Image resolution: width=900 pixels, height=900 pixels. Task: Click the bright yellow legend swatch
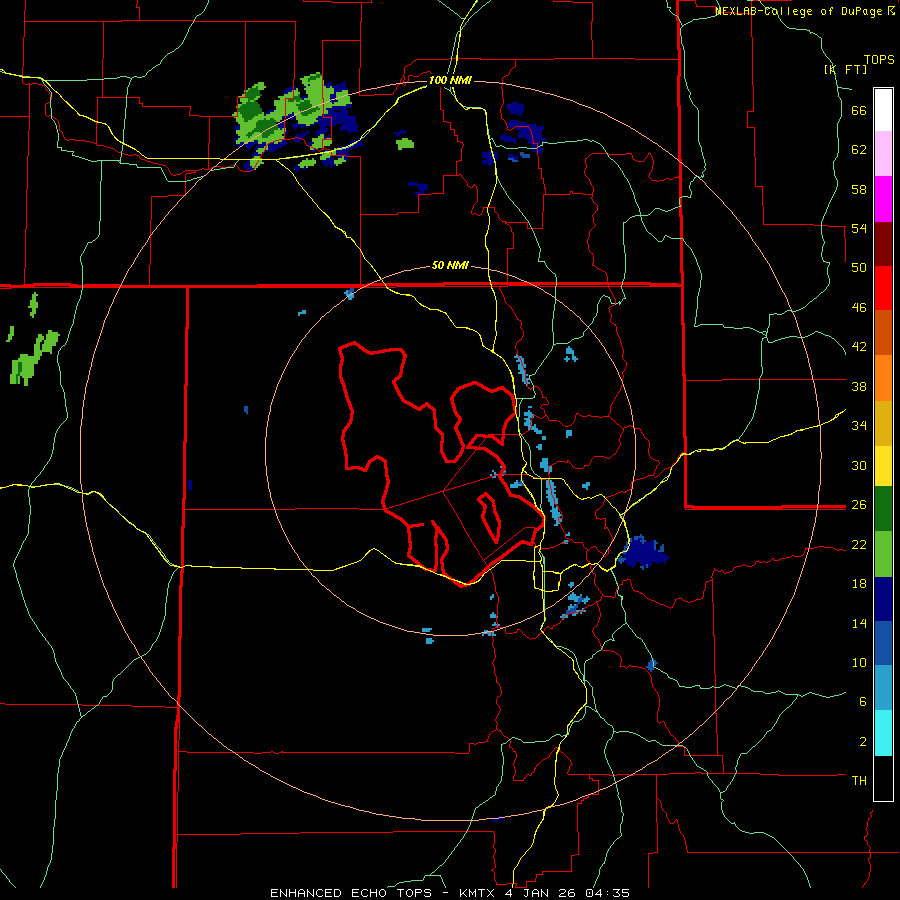883,466
